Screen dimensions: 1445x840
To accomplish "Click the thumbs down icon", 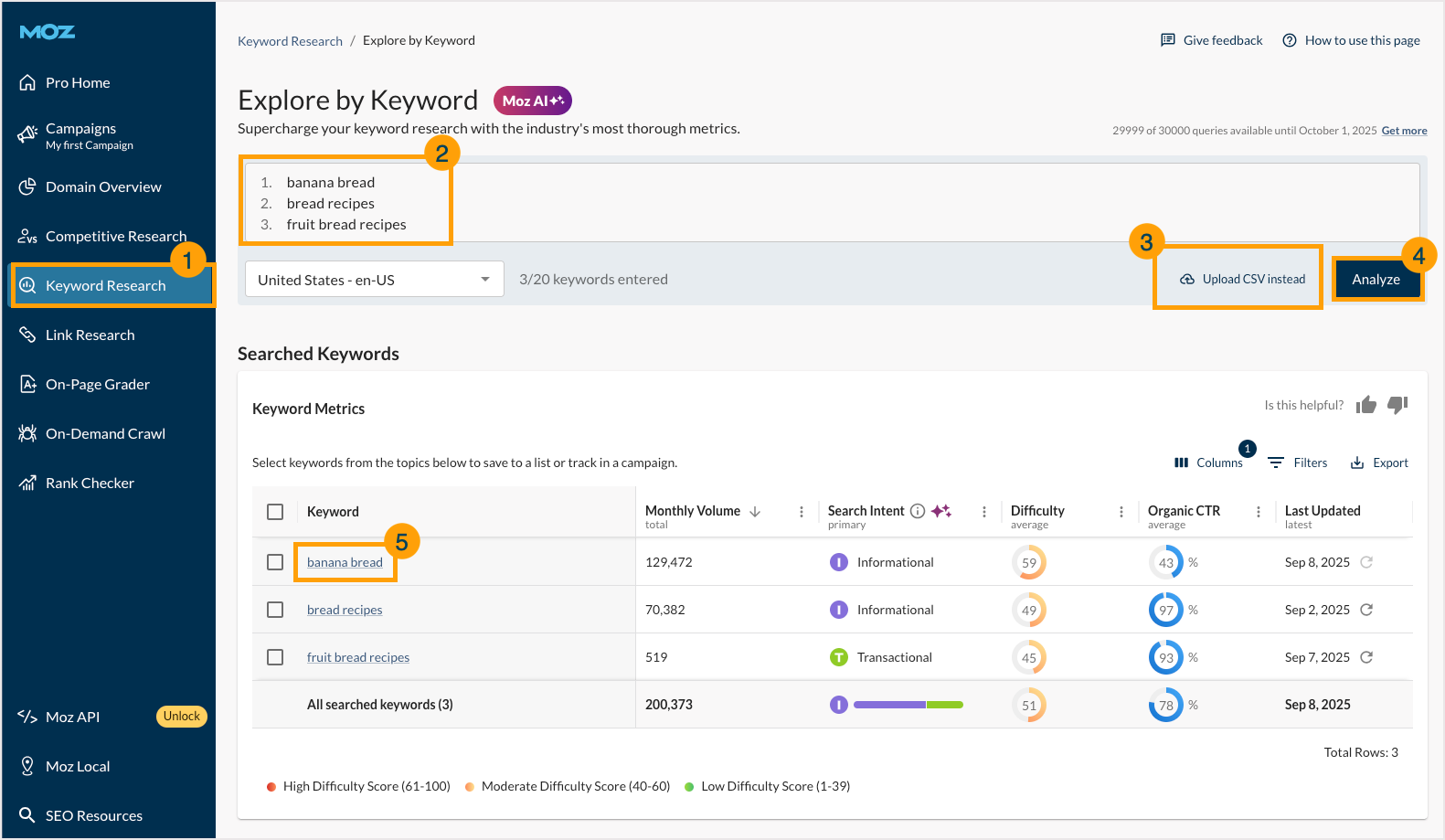I will pyautogui.click(x=1397, y=405).
